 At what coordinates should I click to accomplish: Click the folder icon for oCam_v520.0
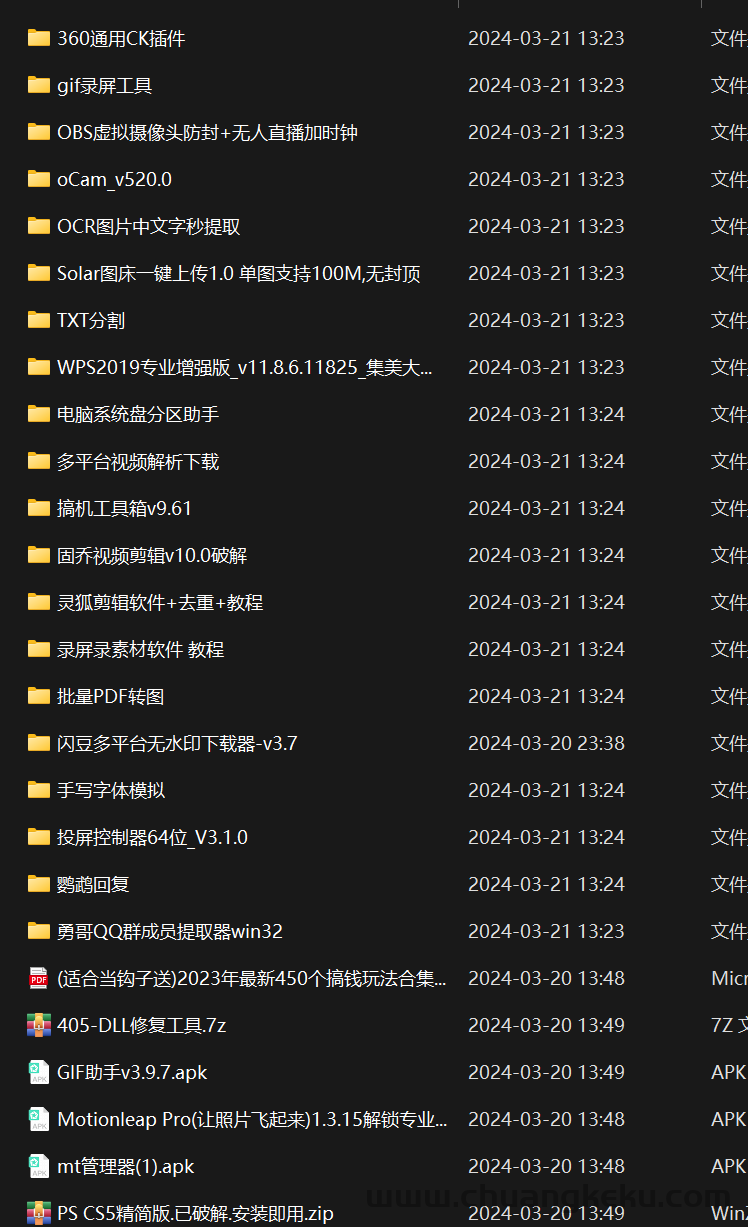(39, 179)
